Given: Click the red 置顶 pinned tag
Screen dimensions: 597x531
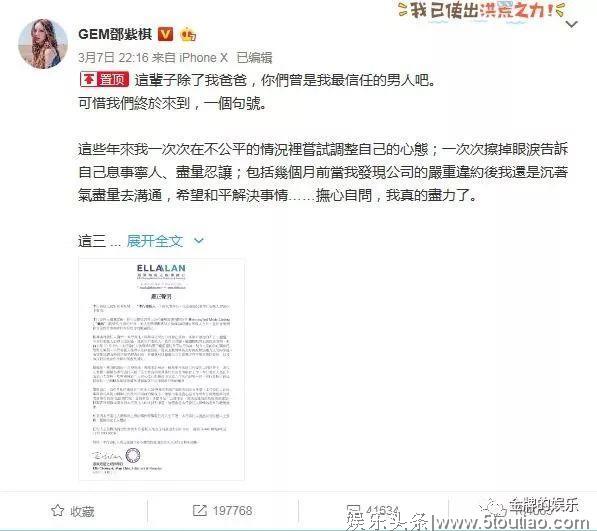Looking at the screenshot, I should pos(104,79).
